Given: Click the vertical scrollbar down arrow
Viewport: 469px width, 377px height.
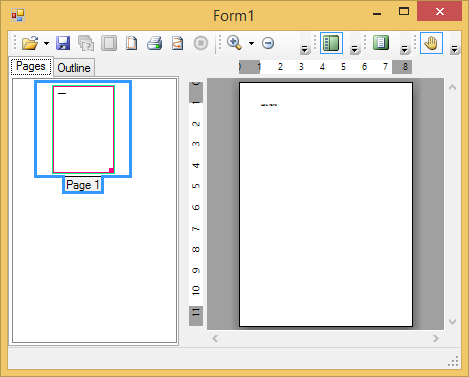Looking at the screenshot, I should 452,322.
